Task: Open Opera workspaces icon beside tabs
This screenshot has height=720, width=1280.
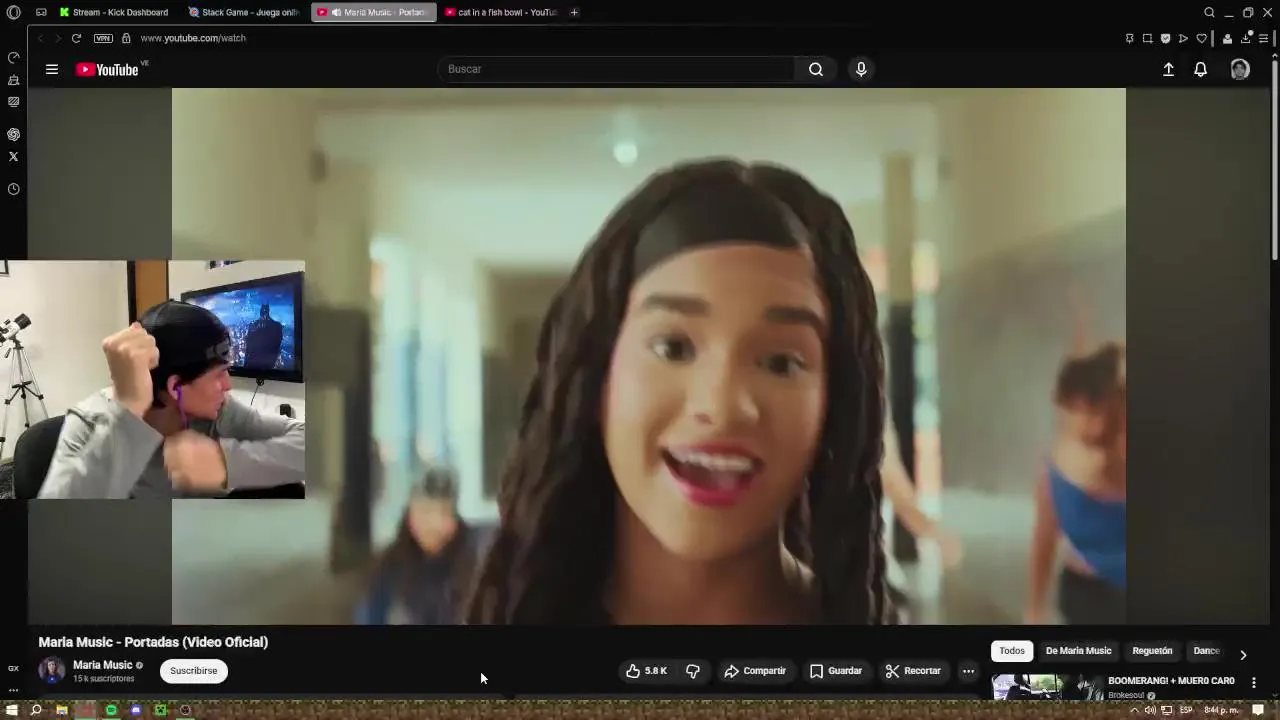Action: [x=41, y=12]
